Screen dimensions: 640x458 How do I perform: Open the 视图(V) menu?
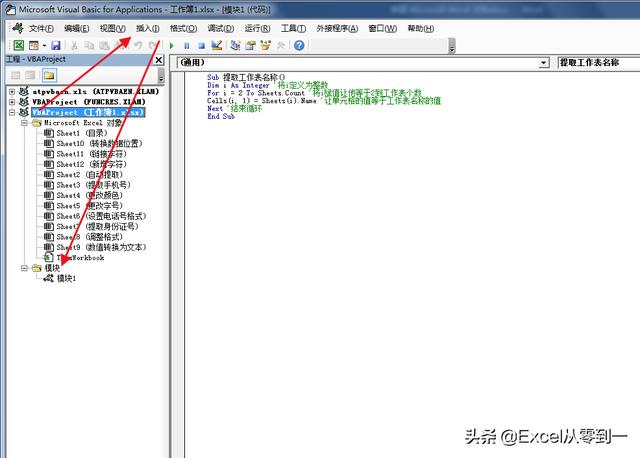[113, 29]
